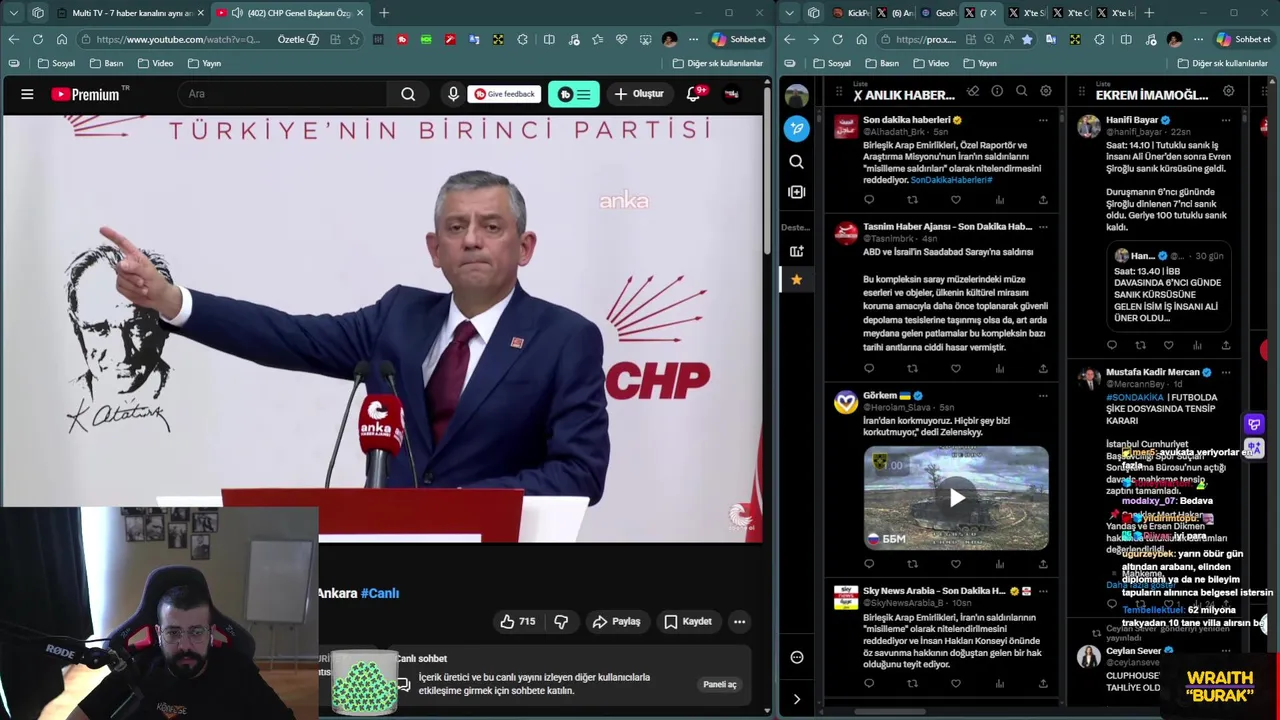Toggle the green feedback list button on YouTube
This screenshot has height=720, width=1280.
point(574,94)
